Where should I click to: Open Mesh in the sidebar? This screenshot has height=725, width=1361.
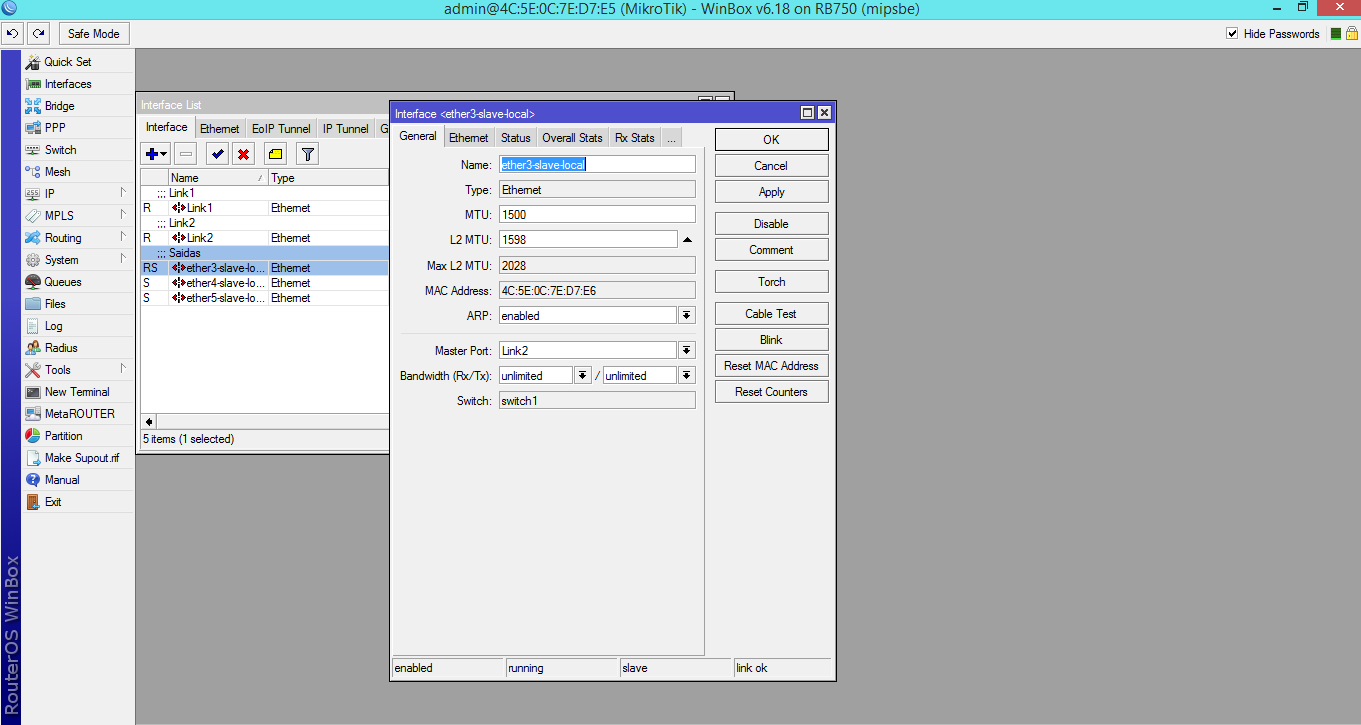click(57, 172)
